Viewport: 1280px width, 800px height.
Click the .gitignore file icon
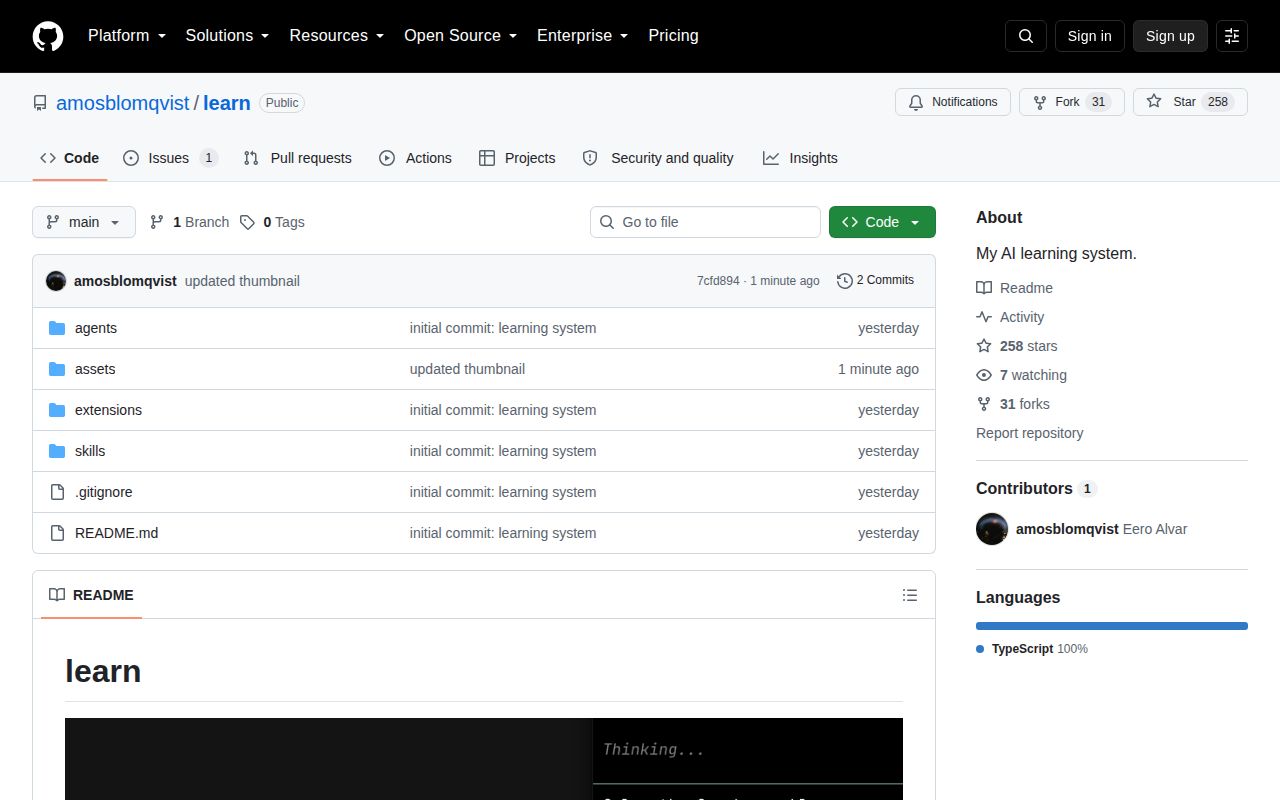[57, 492]
